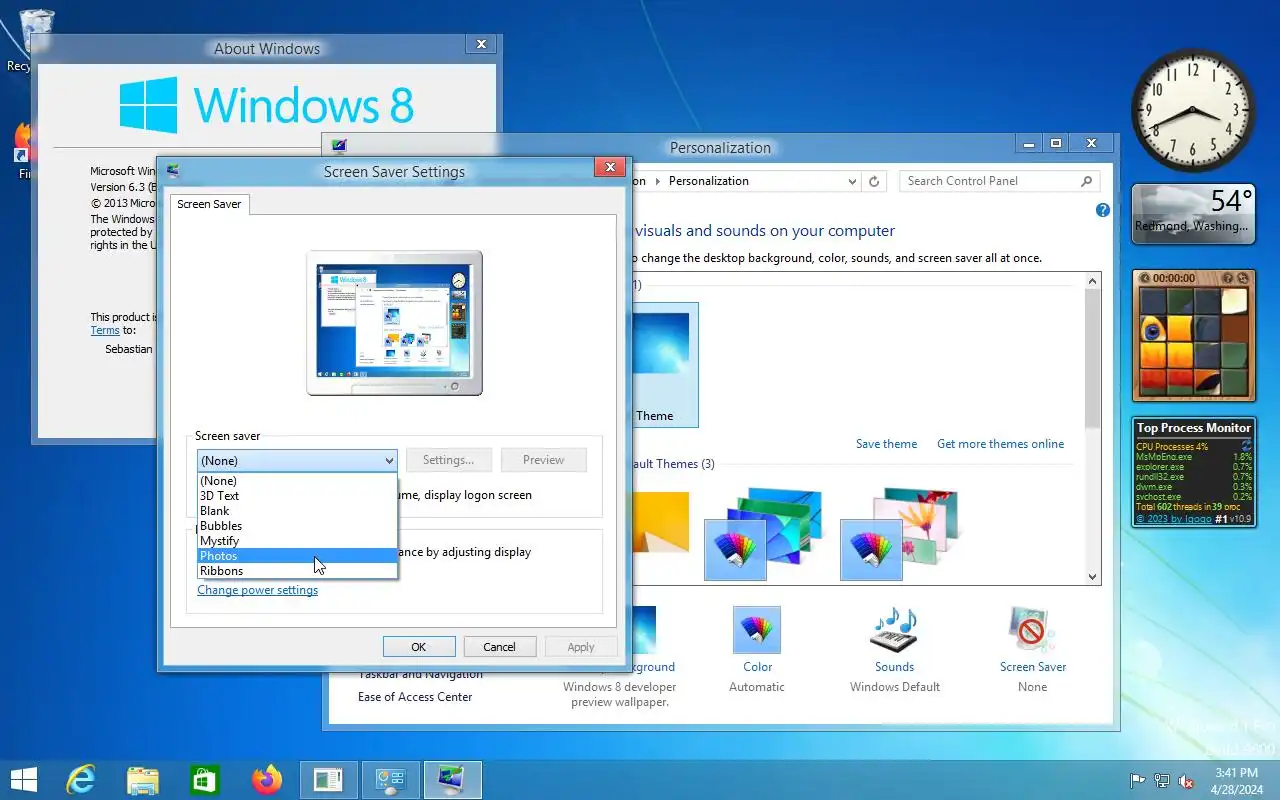Click the network tray icon
The width and height of the screenshot is (1280, 800).
point(1162,781)
